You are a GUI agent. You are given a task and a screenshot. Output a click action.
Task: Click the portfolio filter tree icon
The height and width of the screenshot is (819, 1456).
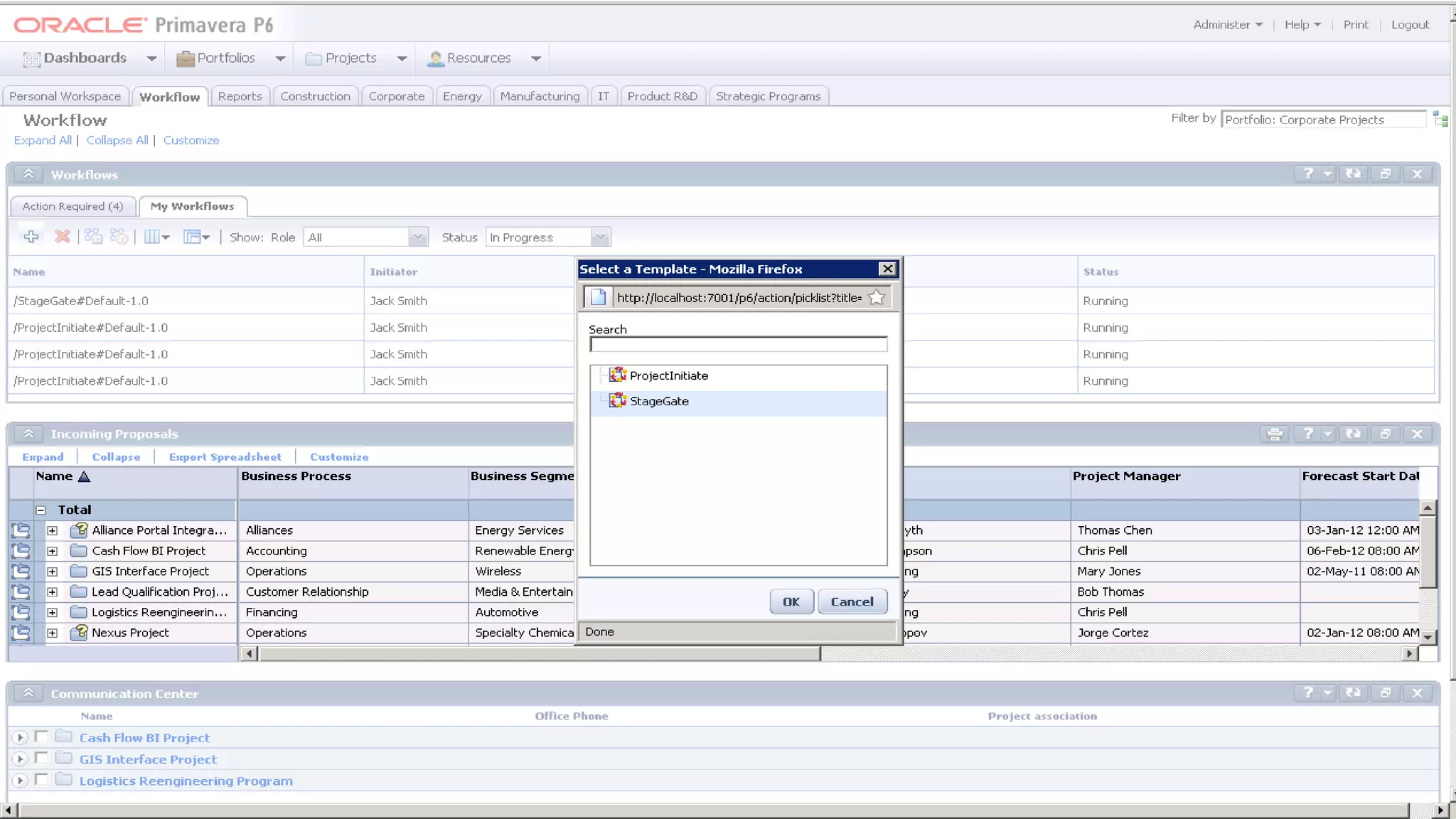click(x=1441, y=119)
